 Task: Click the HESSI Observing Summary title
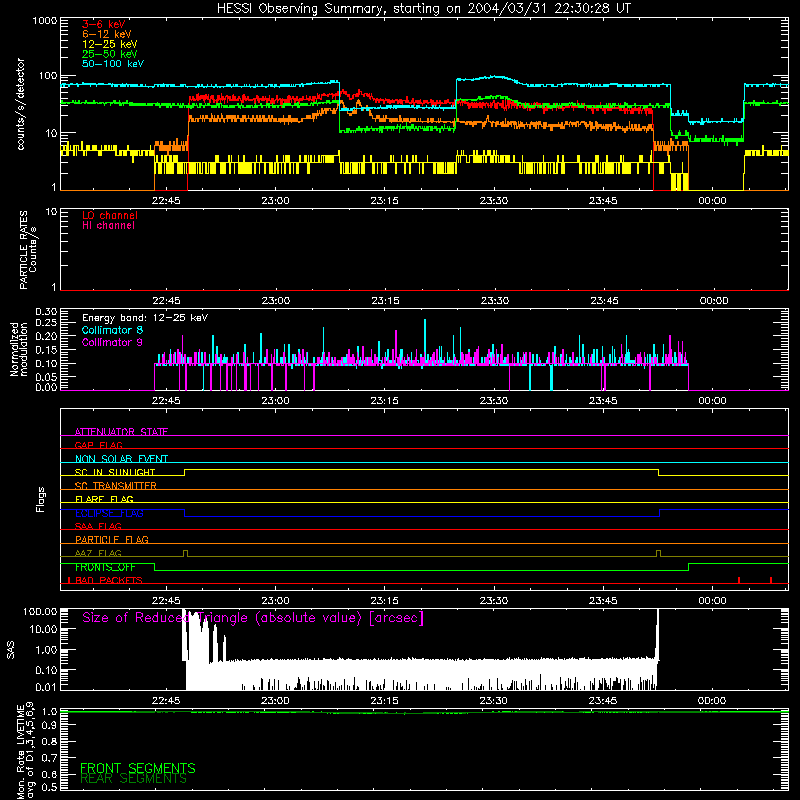tap(424, 9)
